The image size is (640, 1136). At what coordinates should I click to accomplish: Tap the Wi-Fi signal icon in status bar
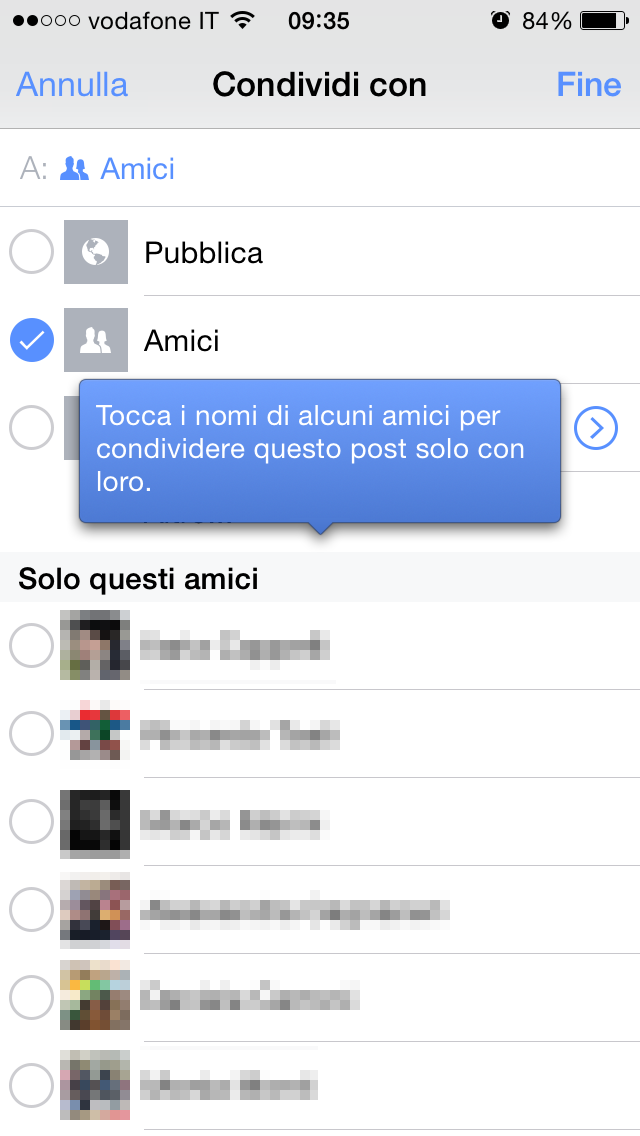tap(242, 21)
